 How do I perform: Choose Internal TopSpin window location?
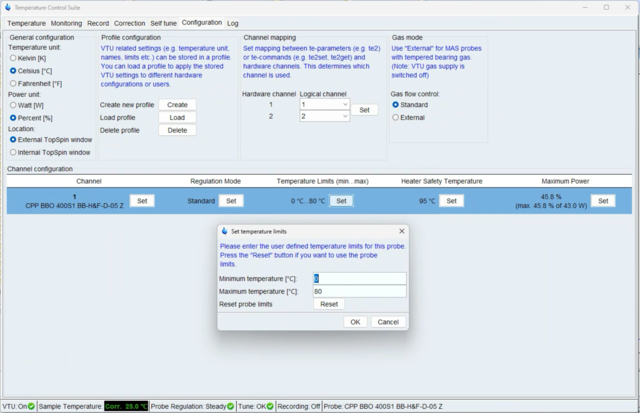click(13, 153)
